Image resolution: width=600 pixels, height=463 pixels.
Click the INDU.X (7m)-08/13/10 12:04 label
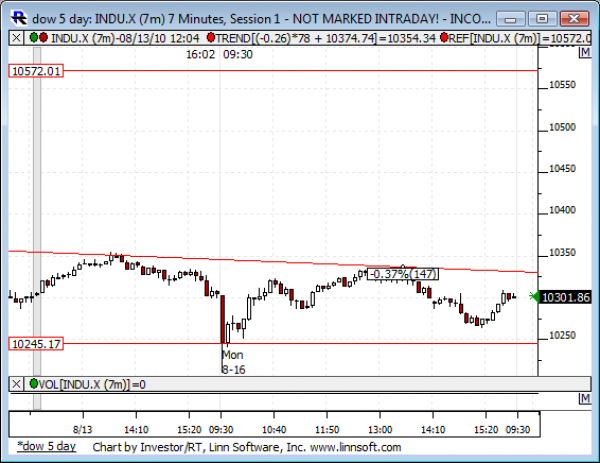tap(125, 38)
